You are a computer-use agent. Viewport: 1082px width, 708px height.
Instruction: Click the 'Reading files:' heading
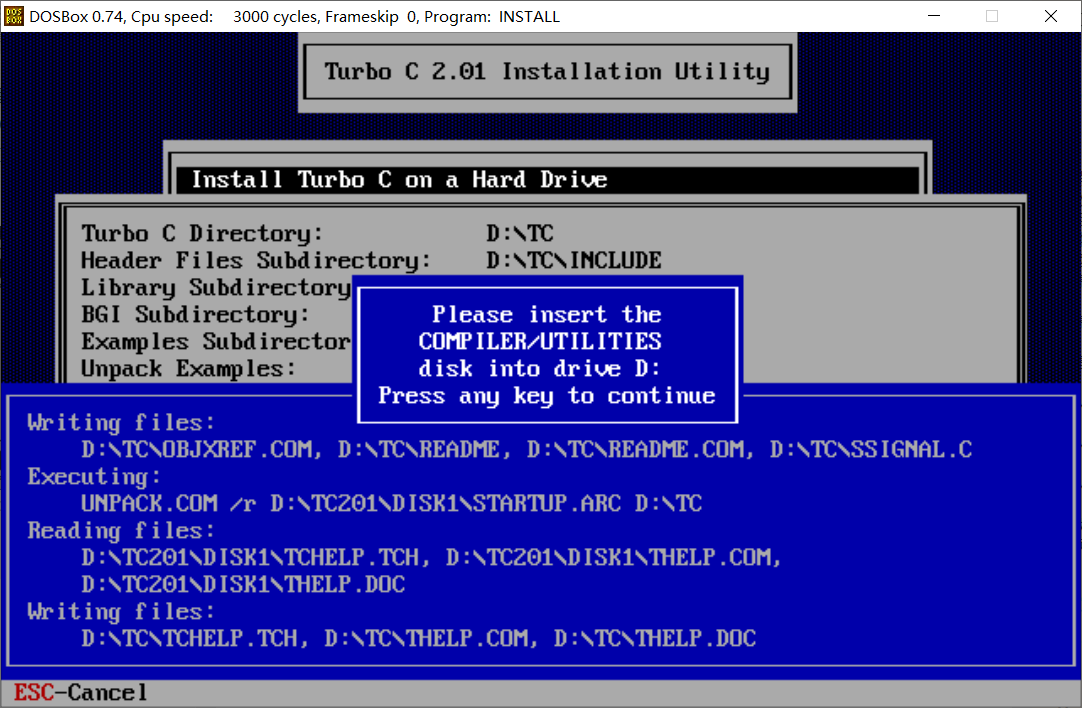pyautogui.click(x=121, y=531)
